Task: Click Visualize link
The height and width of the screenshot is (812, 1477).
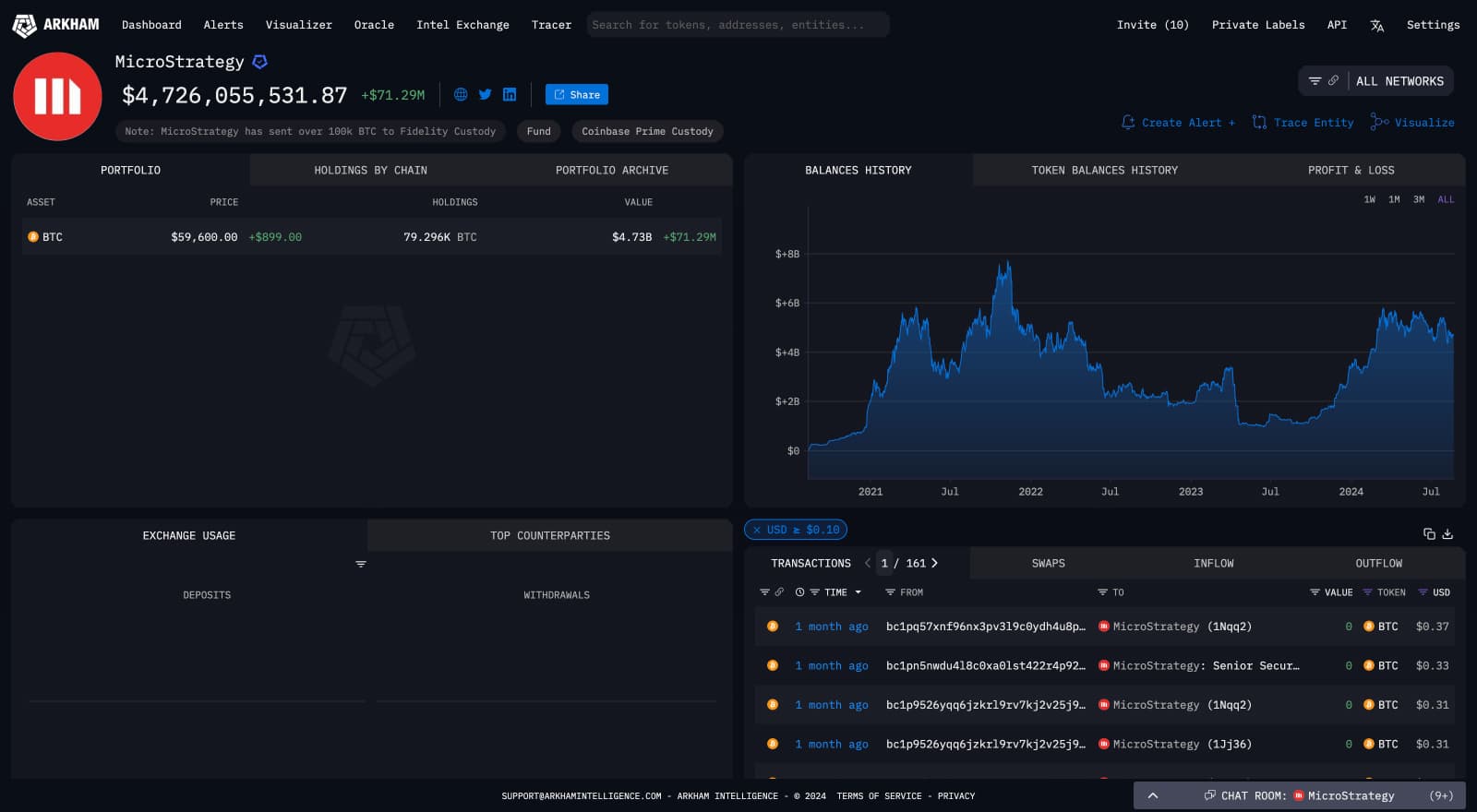Action: coord(1412,123)
